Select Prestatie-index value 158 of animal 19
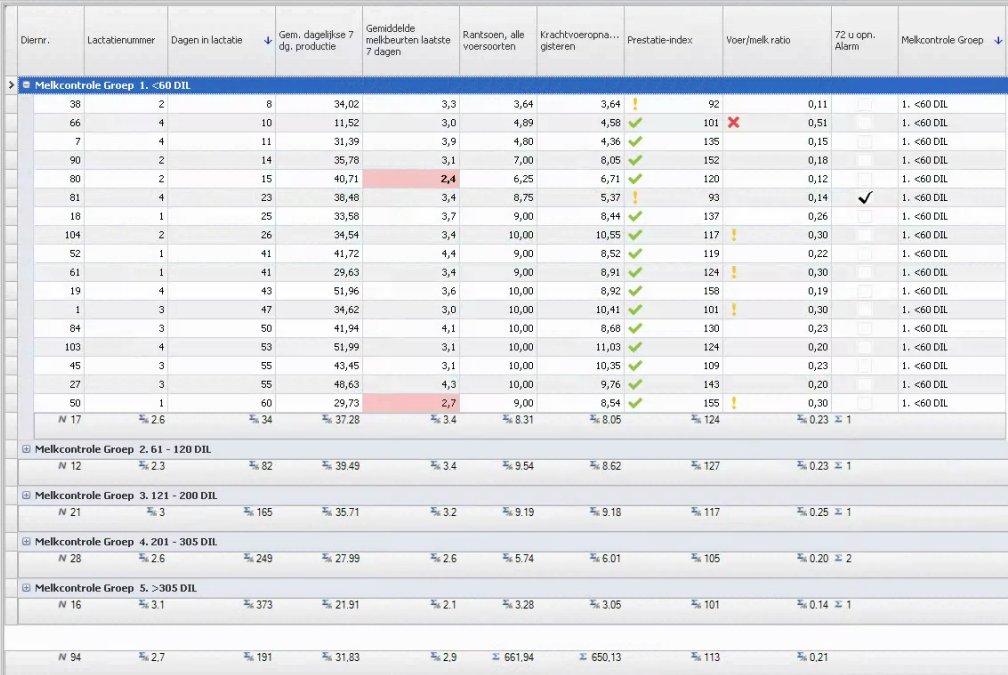This screenshot has height=675, width=1008. click(711, 291)
